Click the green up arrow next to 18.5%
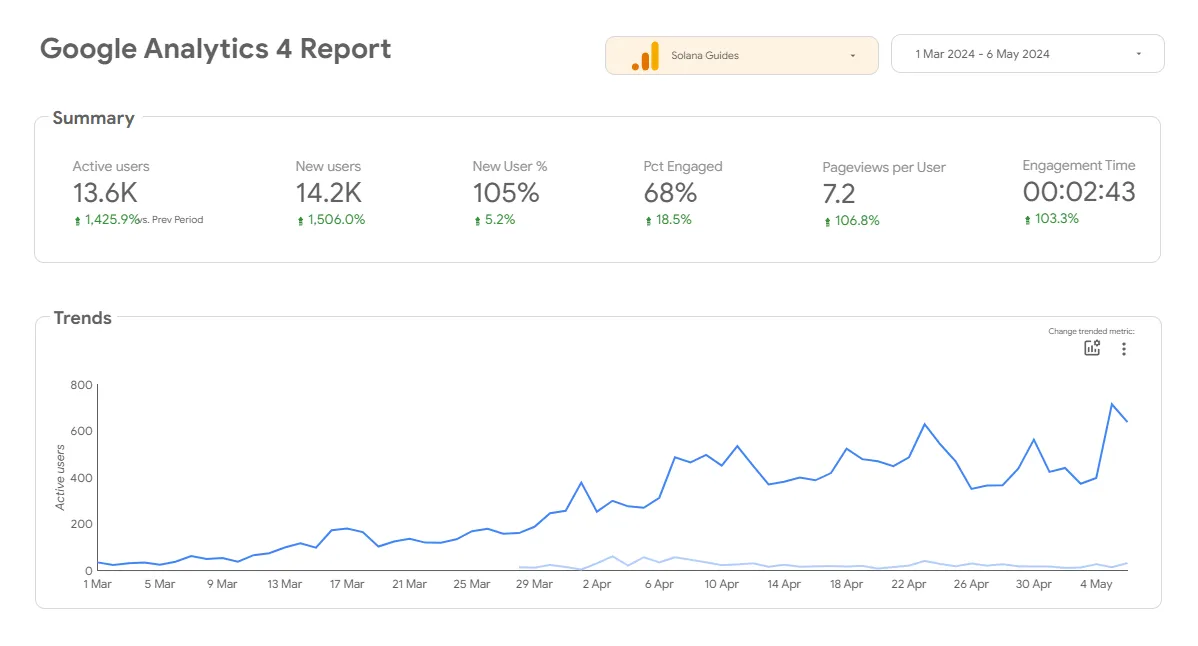This screenshot has height=646, width=1198. pyautogui.click(x=648, y=221)
